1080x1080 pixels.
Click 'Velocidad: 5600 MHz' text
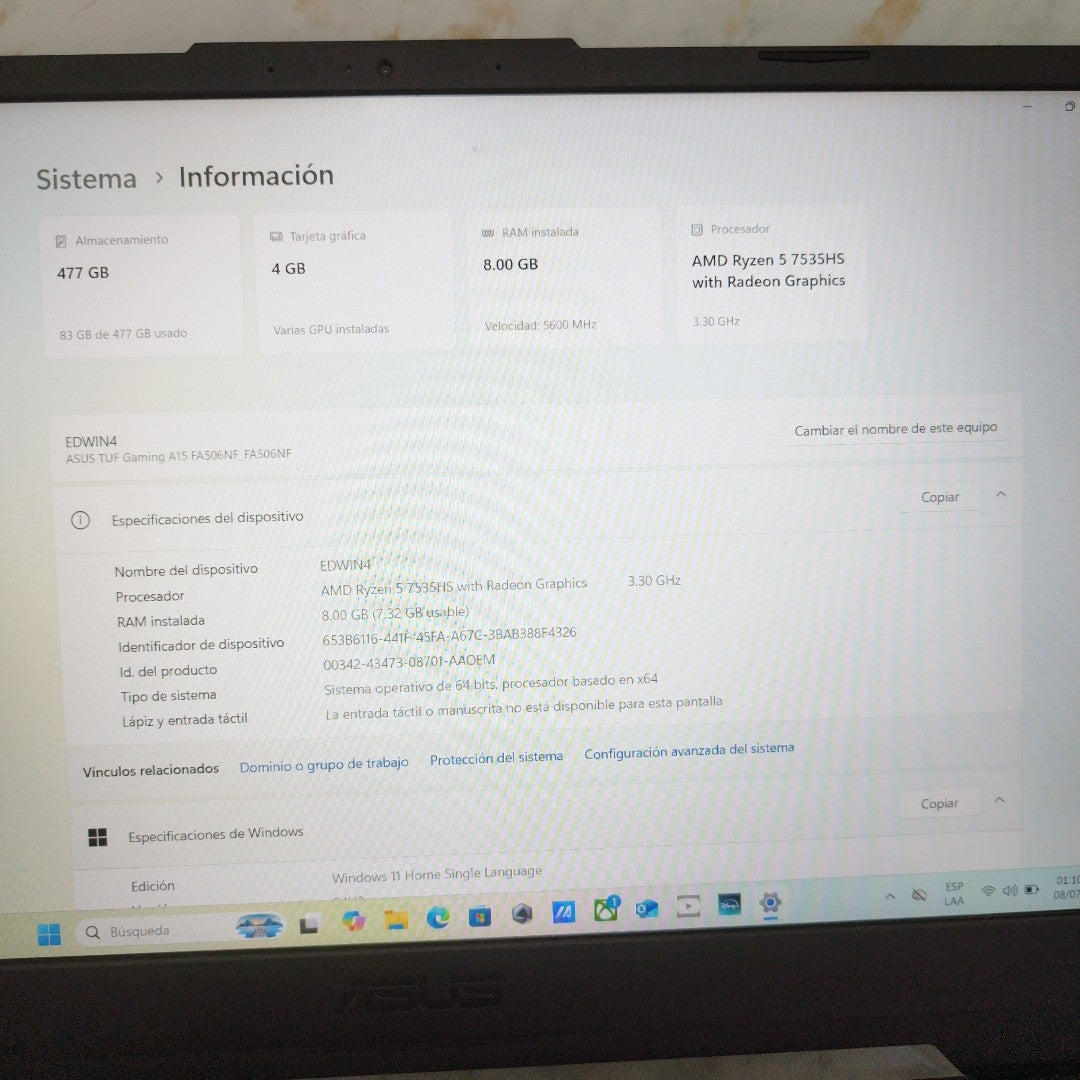pyautogui.click(x=540, y=324)
